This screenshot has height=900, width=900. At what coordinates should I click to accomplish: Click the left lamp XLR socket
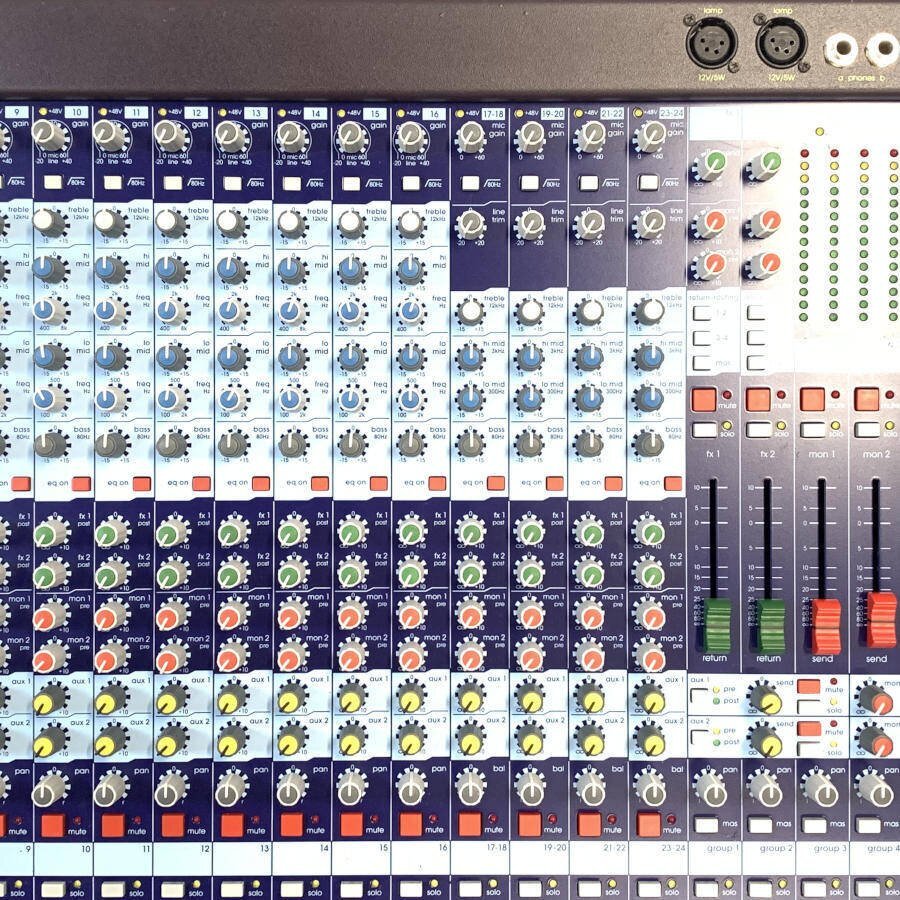click(712, 45)
